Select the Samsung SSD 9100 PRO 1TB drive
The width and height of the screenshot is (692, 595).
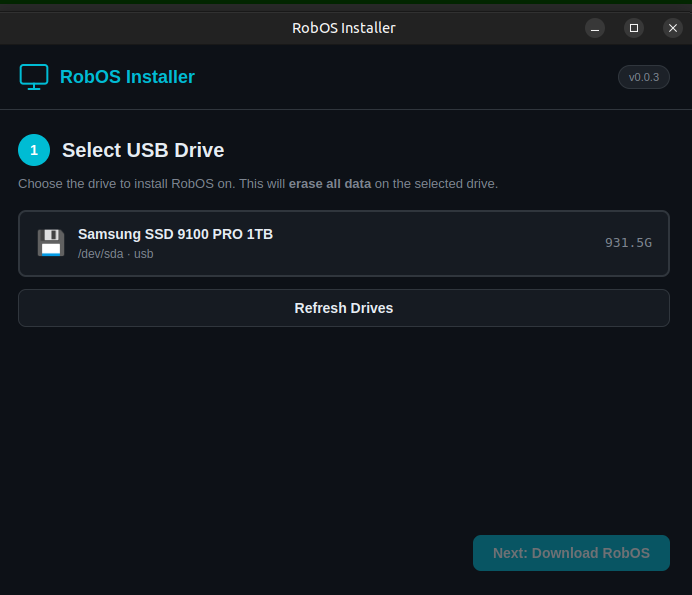[344, 244]
